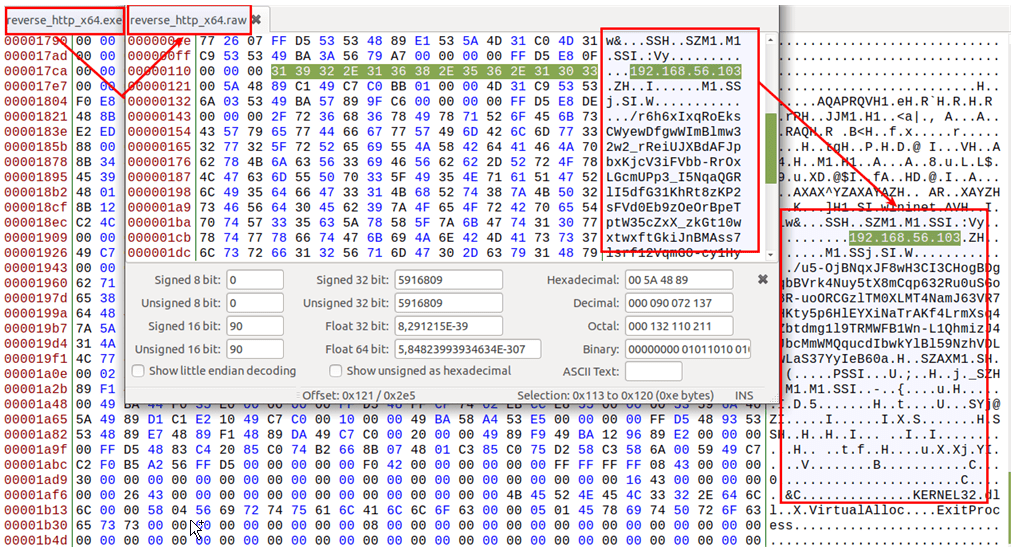The height and width of the screenshot is (557, 1016).
Task: Click the highlighted hex bytes on row 00000110
Action: pyautogui.click(x=434, y=71)
